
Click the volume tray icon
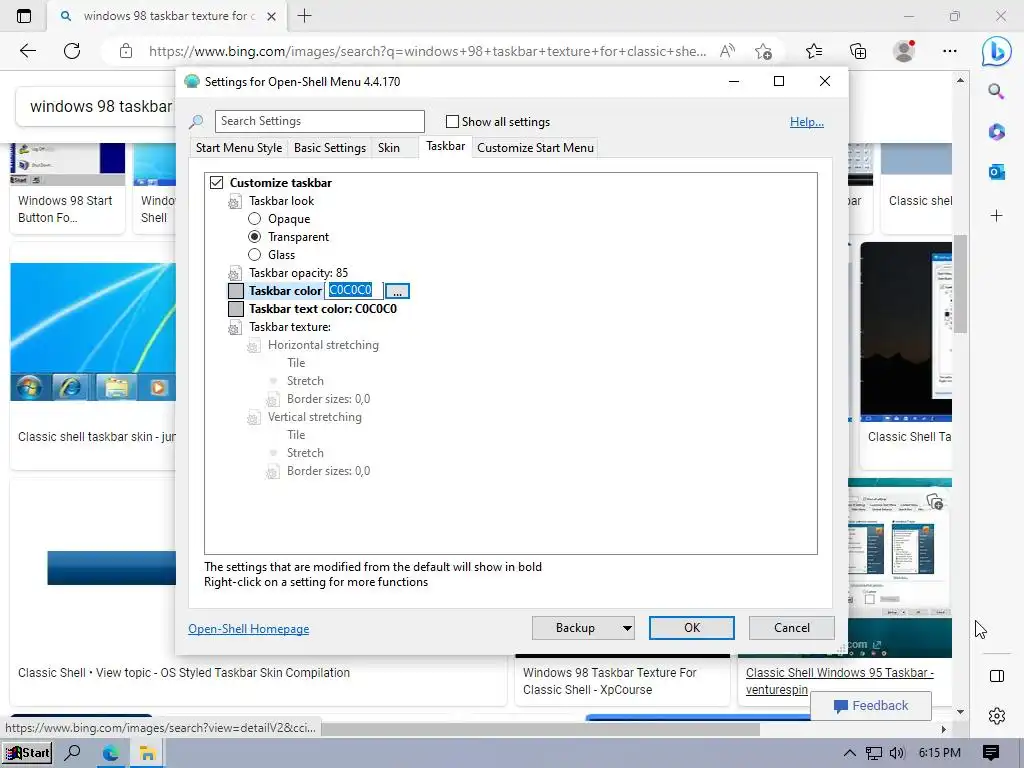pos(897,753)
